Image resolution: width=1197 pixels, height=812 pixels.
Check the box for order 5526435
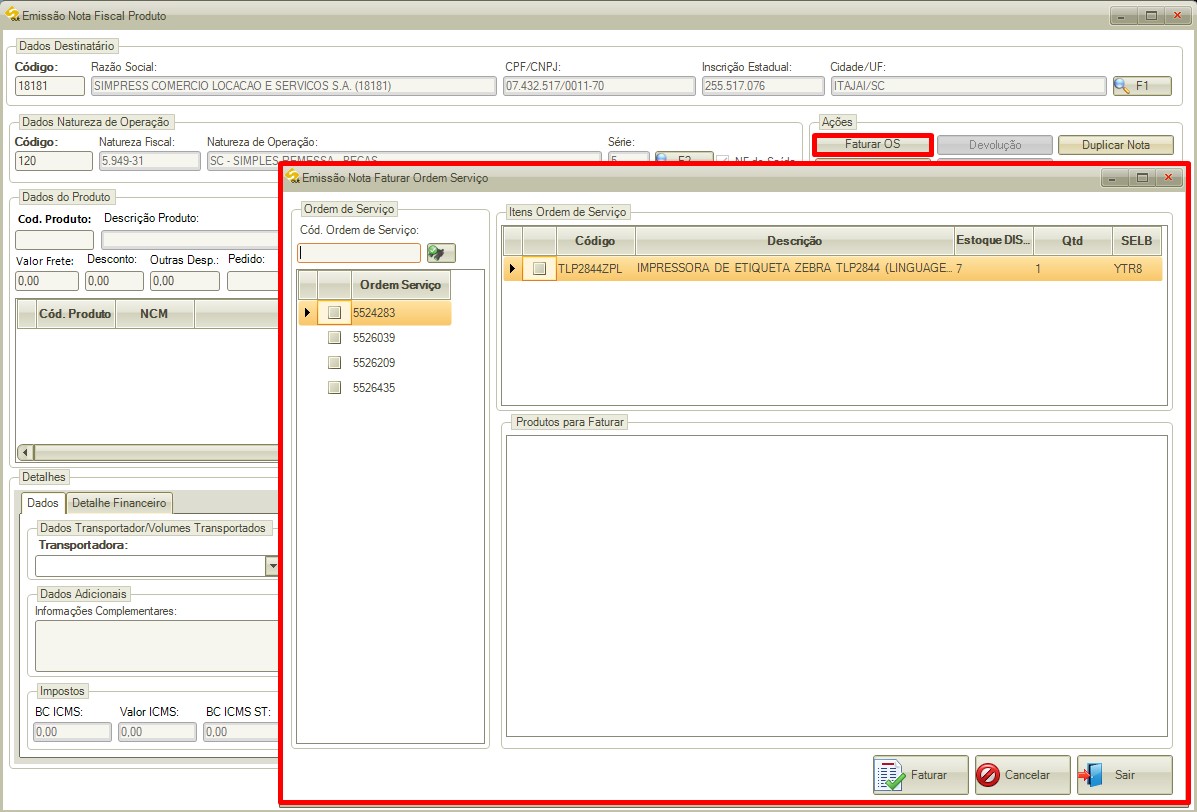(x=334, y=388)
